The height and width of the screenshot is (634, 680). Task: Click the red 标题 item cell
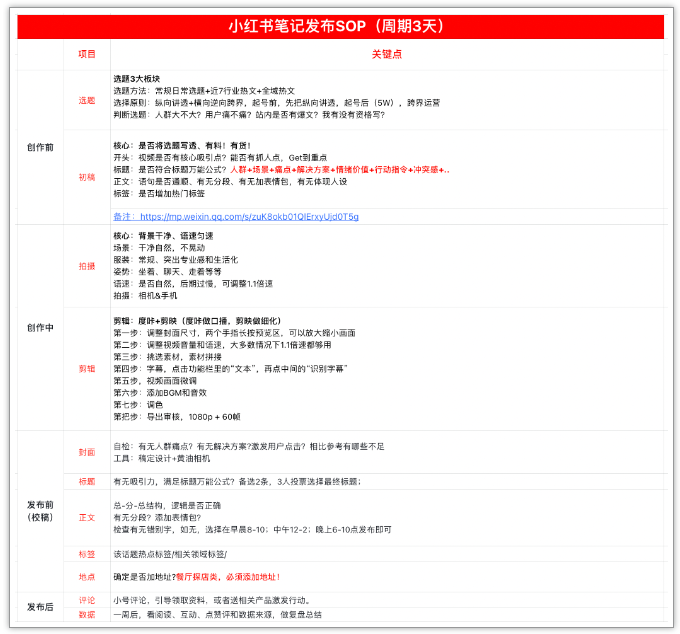pyautogui.click(x=87, y=481)
